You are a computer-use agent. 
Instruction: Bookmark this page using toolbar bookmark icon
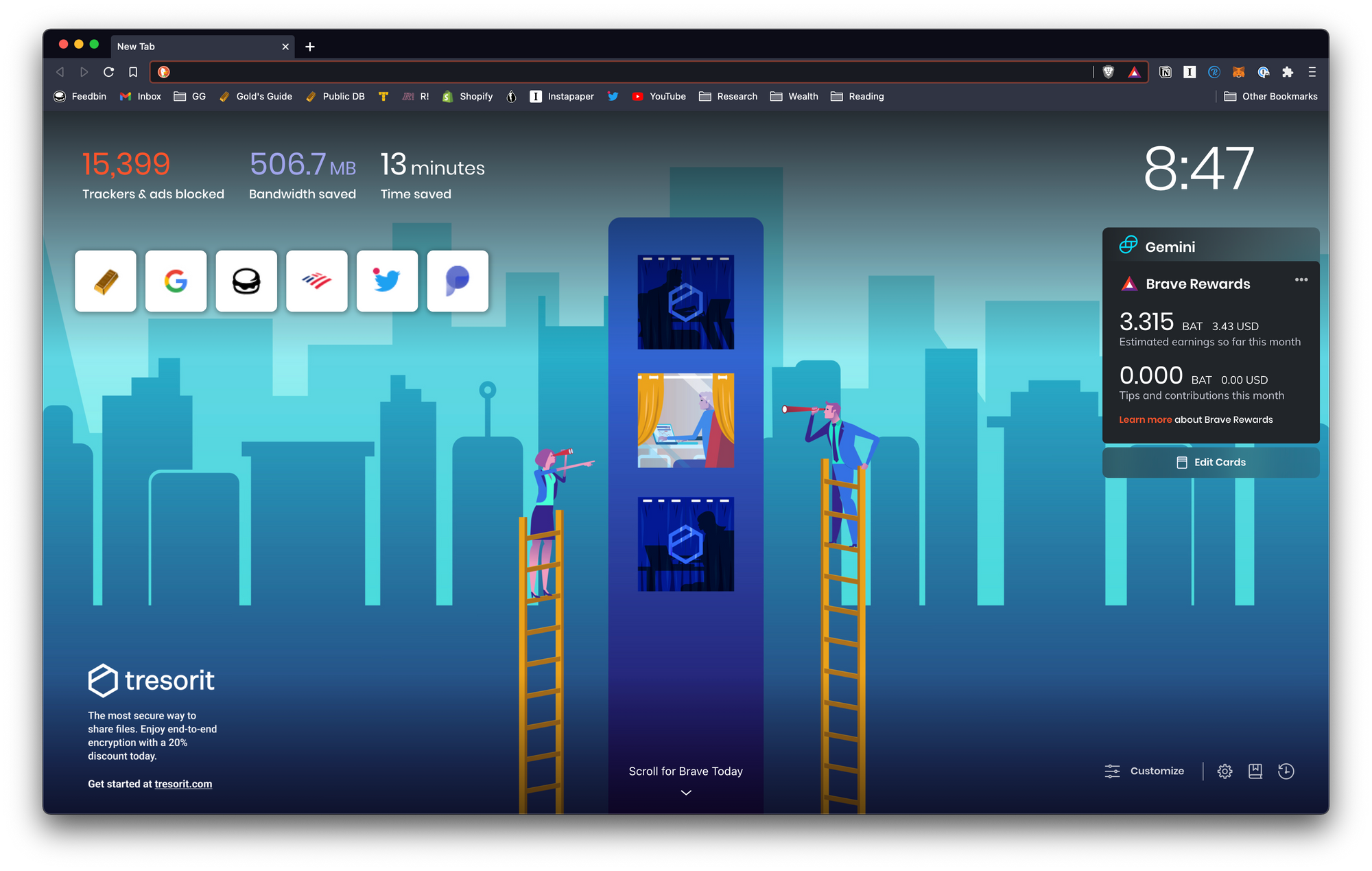[133, 72]
